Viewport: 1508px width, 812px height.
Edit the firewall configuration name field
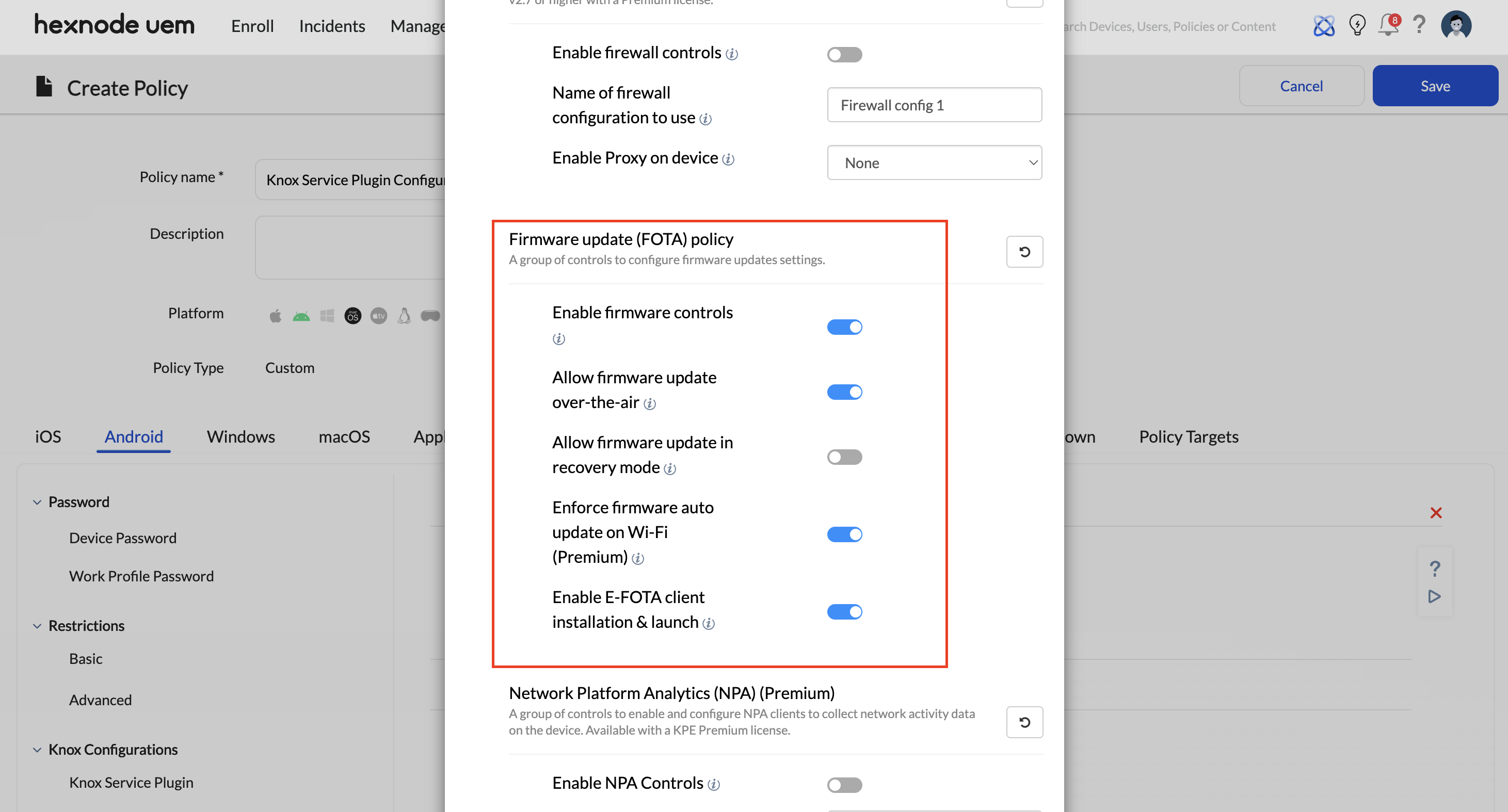pos(934,105)
